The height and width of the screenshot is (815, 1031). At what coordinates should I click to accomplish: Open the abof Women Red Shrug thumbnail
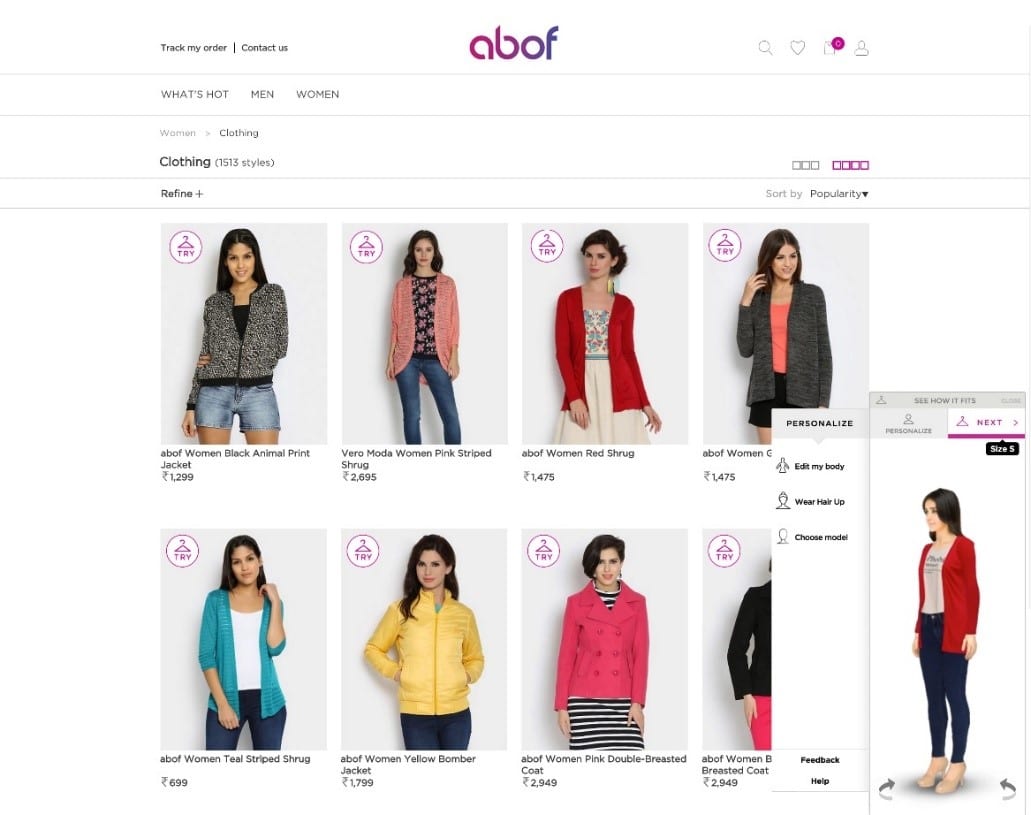tap(604, 333)
